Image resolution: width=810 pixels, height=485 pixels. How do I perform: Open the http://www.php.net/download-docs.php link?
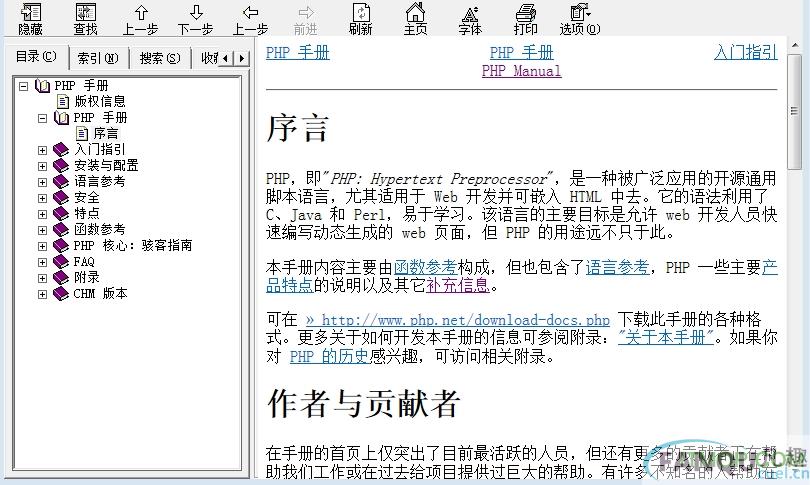coord(457,320)
